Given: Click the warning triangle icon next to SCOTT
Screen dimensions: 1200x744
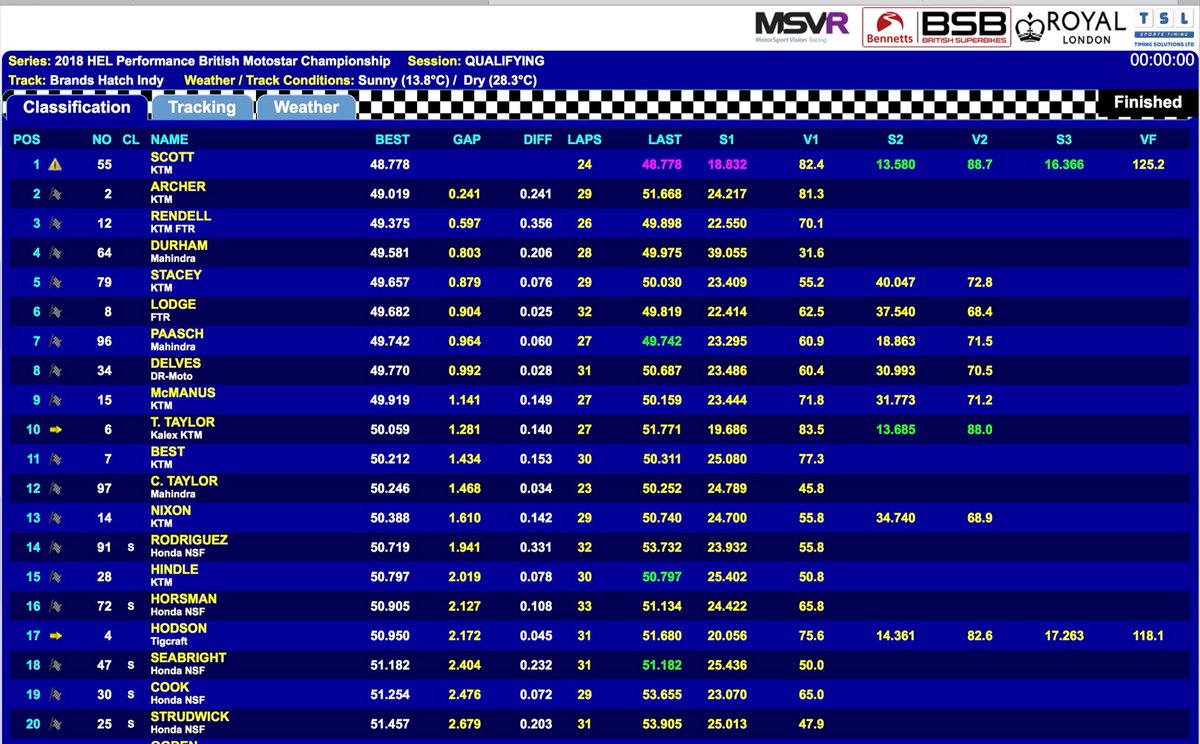Looking at the screenshot, I should pyautogui.click(x=55, y=165).
